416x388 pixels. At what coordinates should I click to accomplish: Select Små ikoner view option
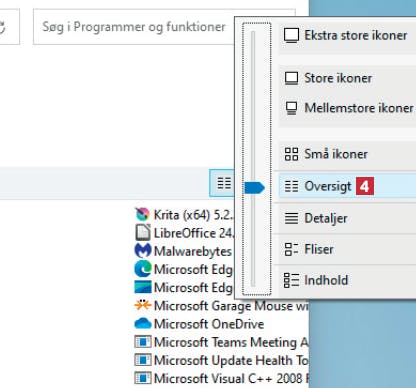(x=347, y=154)
